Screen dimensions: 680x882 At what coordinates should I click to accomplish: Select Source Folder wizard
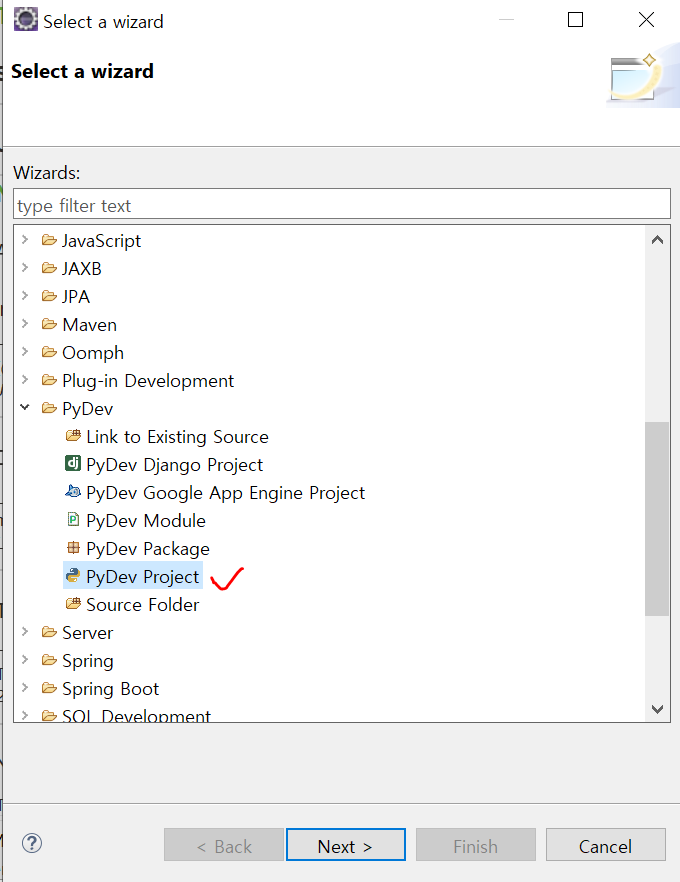click(142, 605)
